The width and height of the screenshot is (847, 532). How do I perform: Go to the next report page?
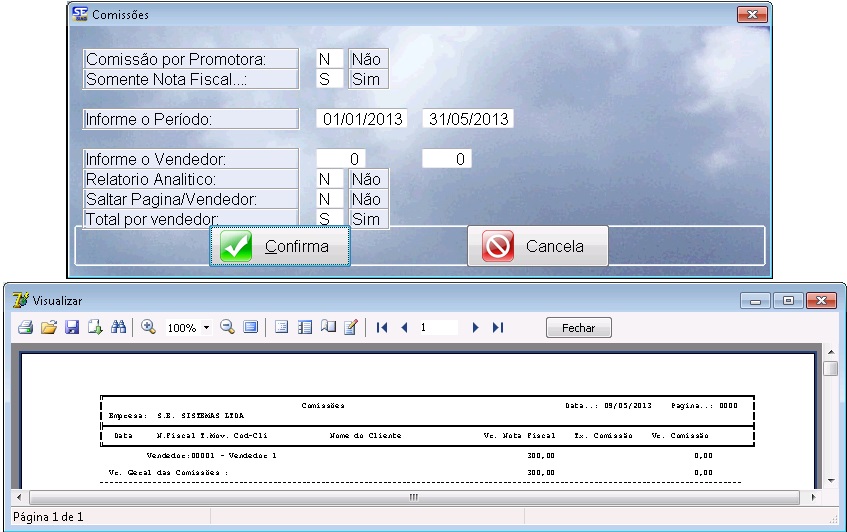coord(475,327)
